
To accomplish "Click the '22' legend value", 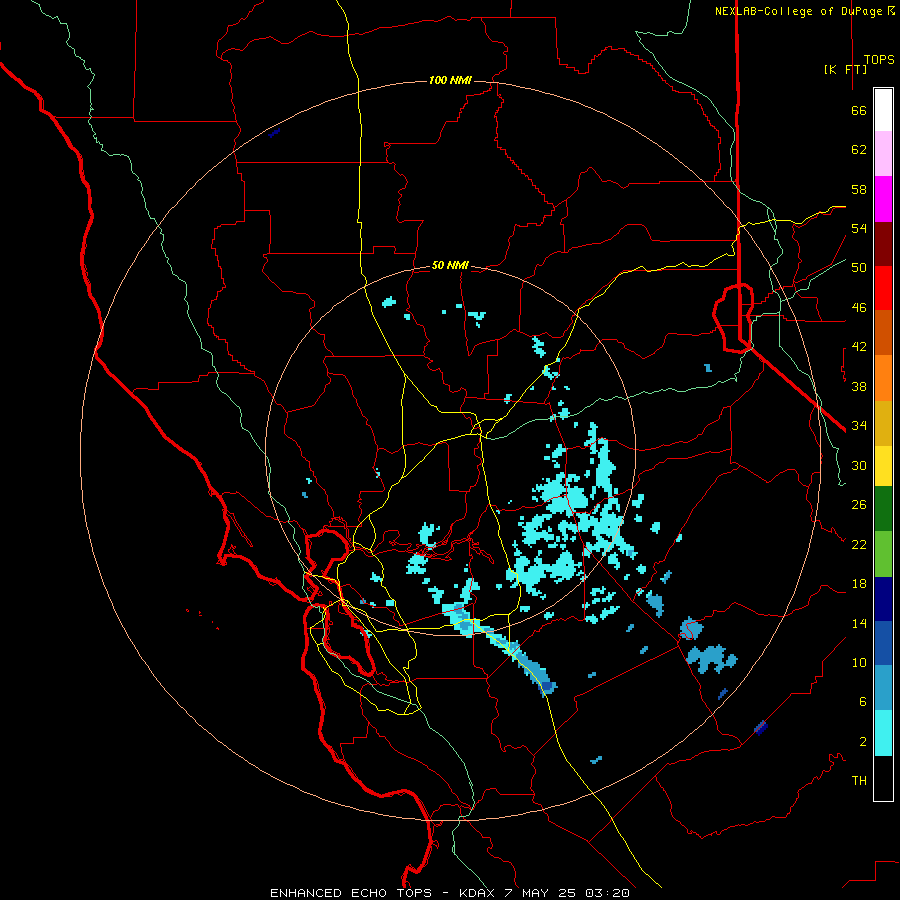I will click(859, 544).
